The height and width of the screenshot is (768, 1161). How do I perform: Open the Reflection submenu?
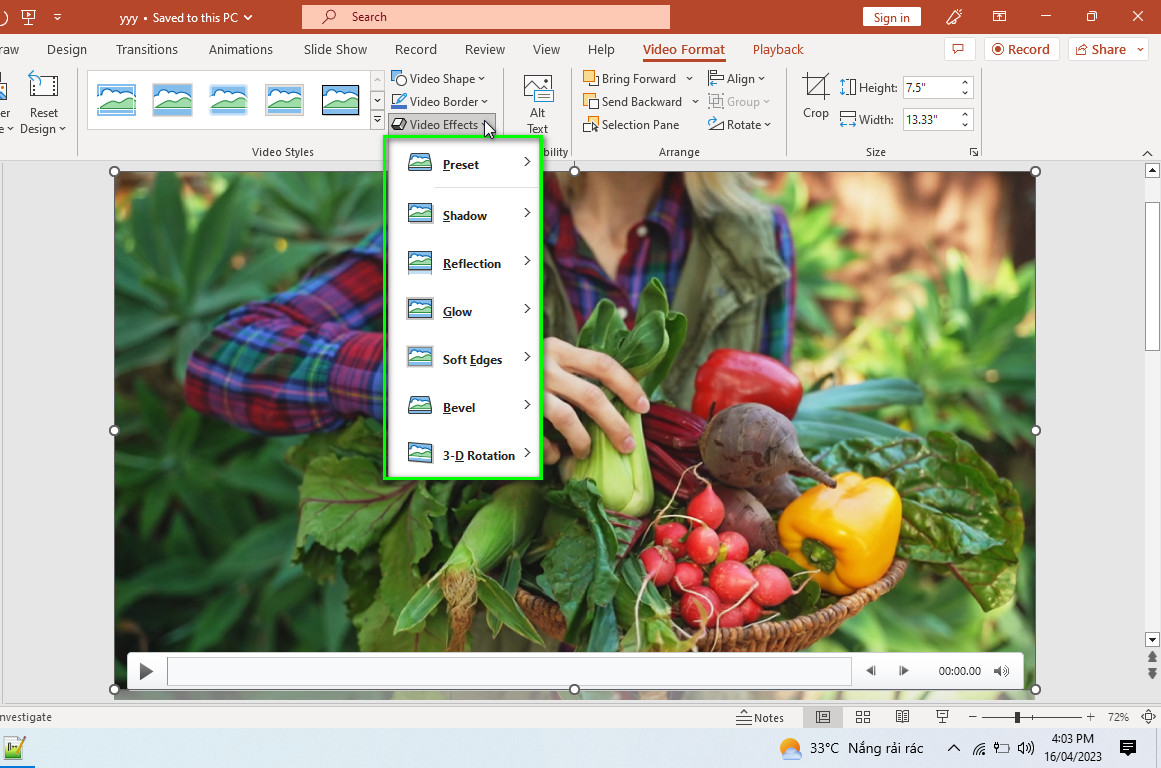[x=464, y=264]
